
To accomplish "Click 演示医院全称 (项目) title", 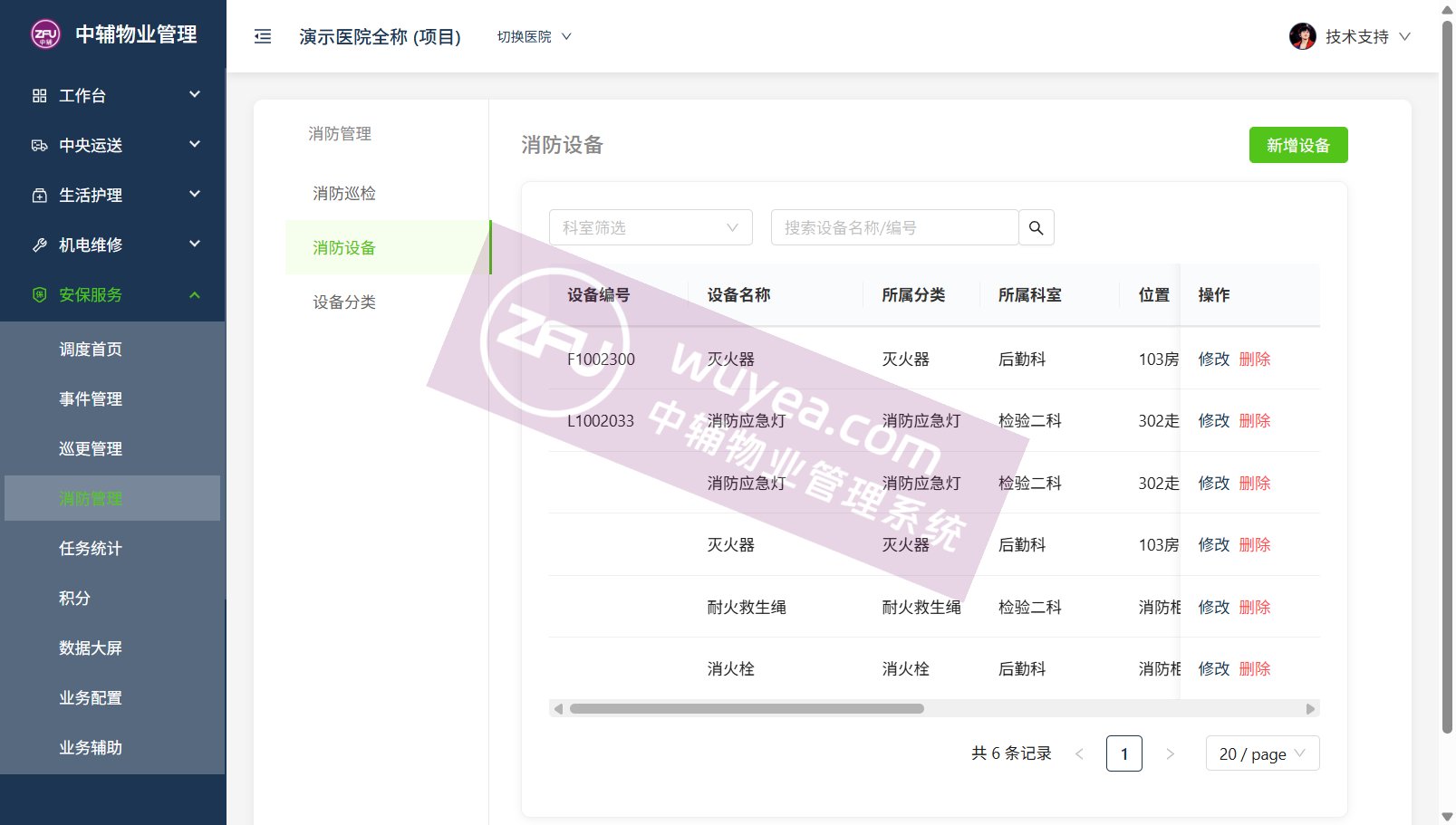I will pyautogui.click(x=381, y=36).
